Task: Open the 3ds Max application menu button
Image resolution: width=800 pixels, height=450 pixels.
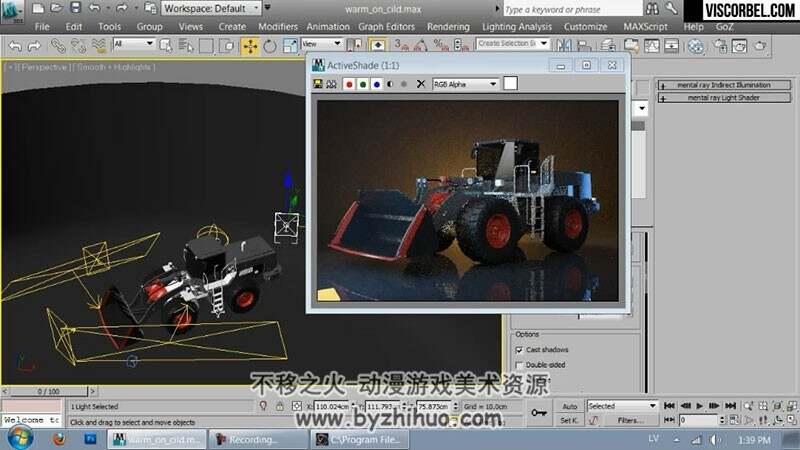Action: coord(12,11)
